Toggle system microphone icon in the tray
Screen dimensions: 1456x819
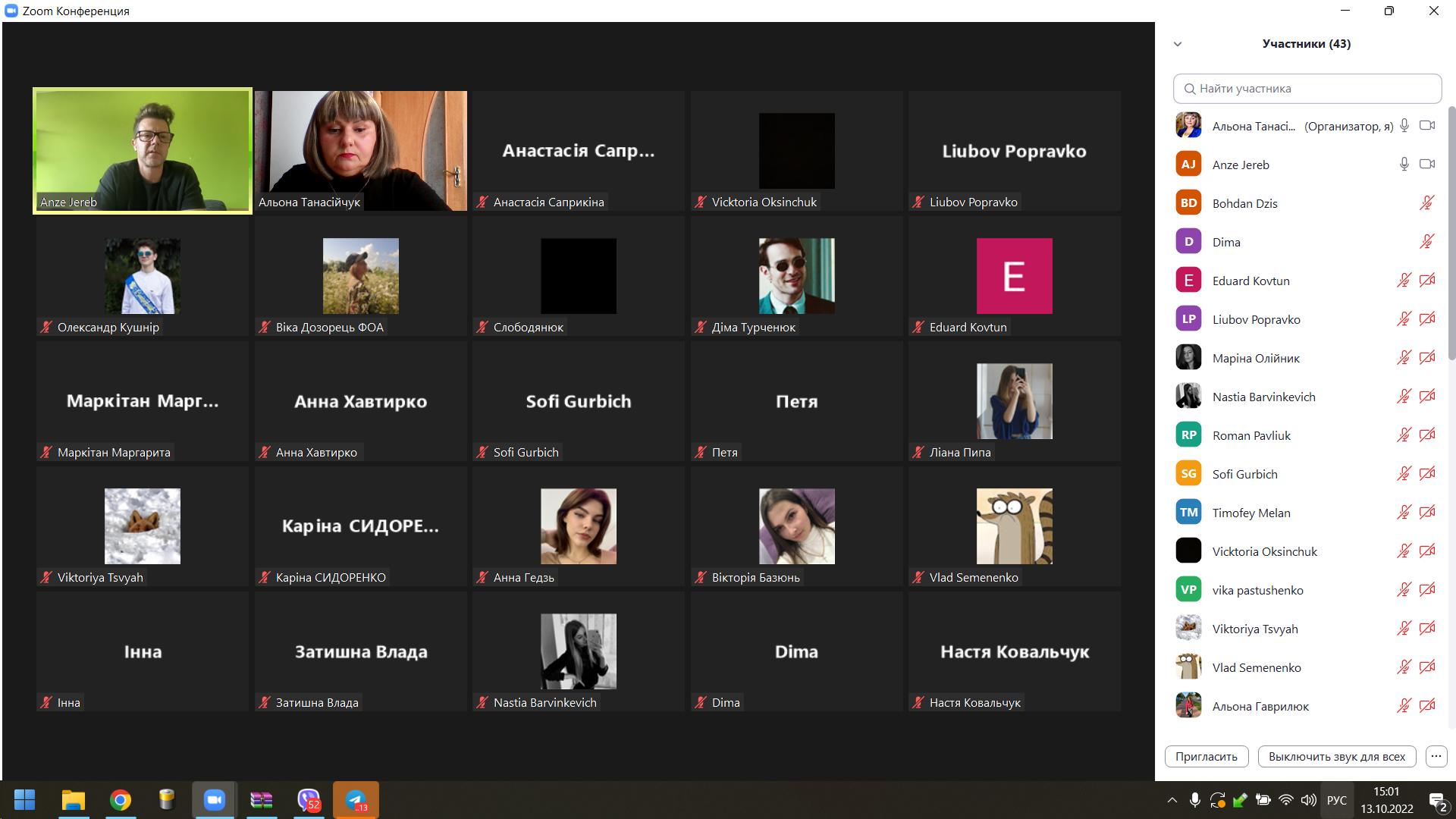[x=1194, y=800]
